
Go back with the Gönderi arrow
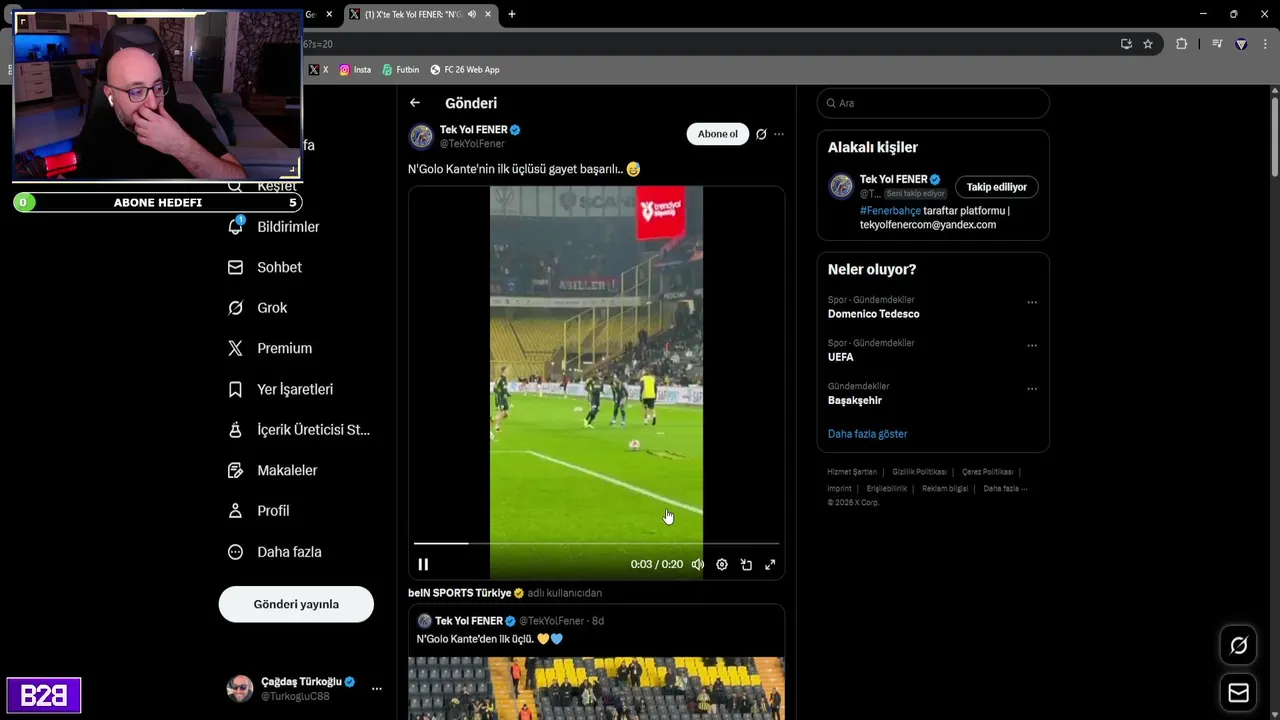pyautogui.click(x=415, y=103)
